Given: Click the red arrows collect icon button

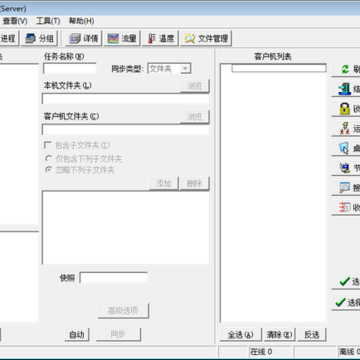Looking at the screenshot, I should click(x=345, y=207).
